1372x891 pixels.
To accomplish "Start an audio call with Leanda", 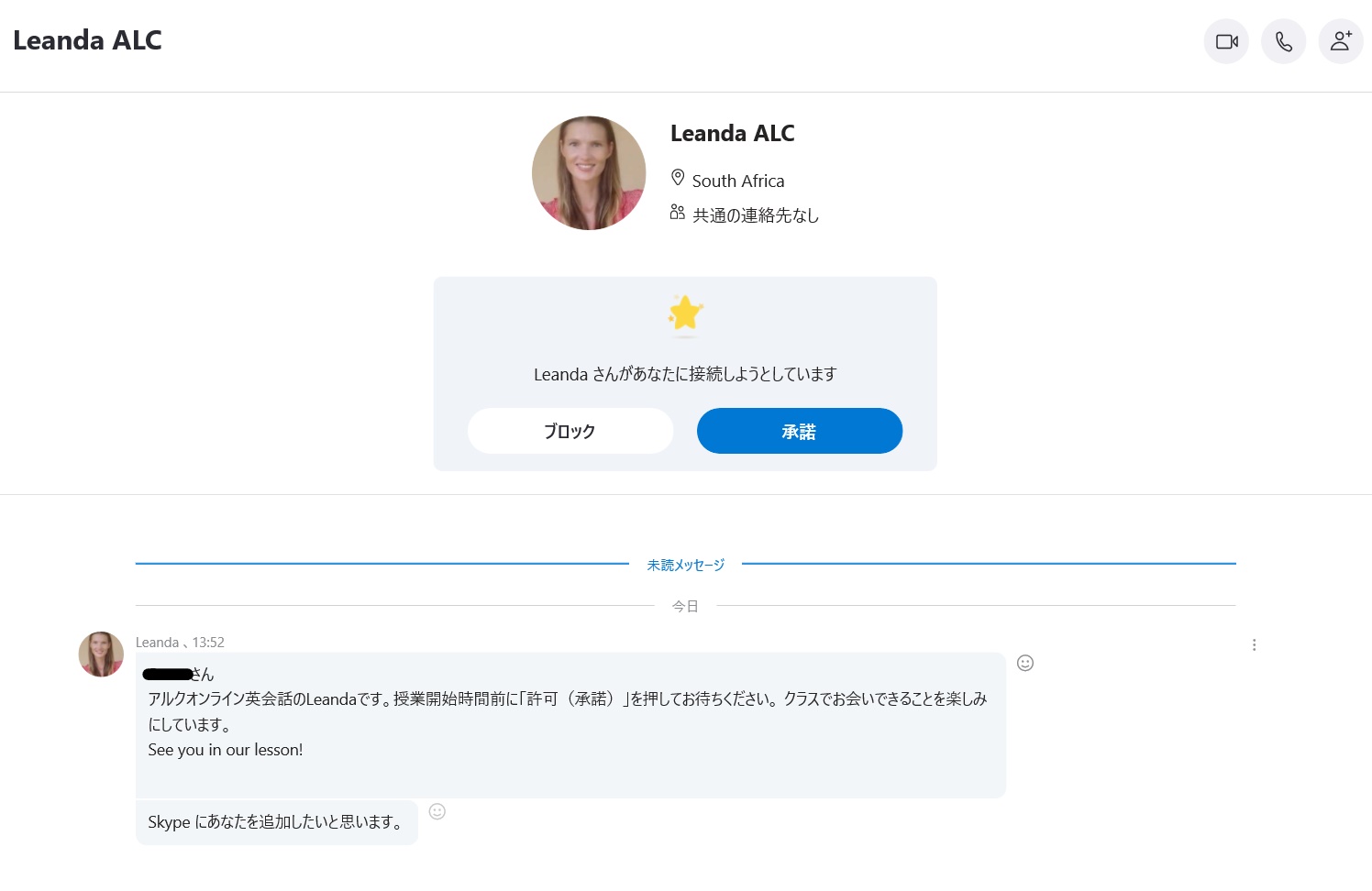I will [1283, 41].
